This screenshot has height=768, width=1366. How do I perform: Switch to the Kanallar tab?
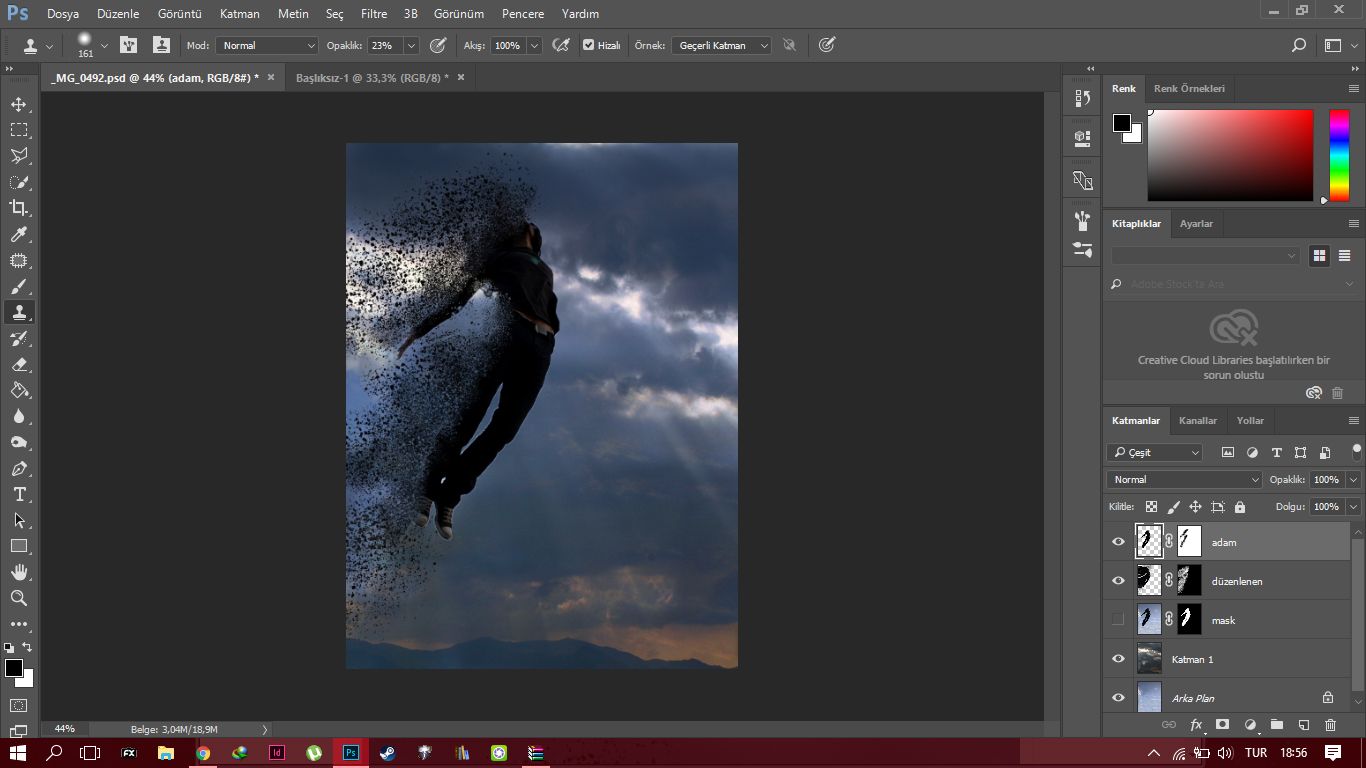tap(1198, 420)
